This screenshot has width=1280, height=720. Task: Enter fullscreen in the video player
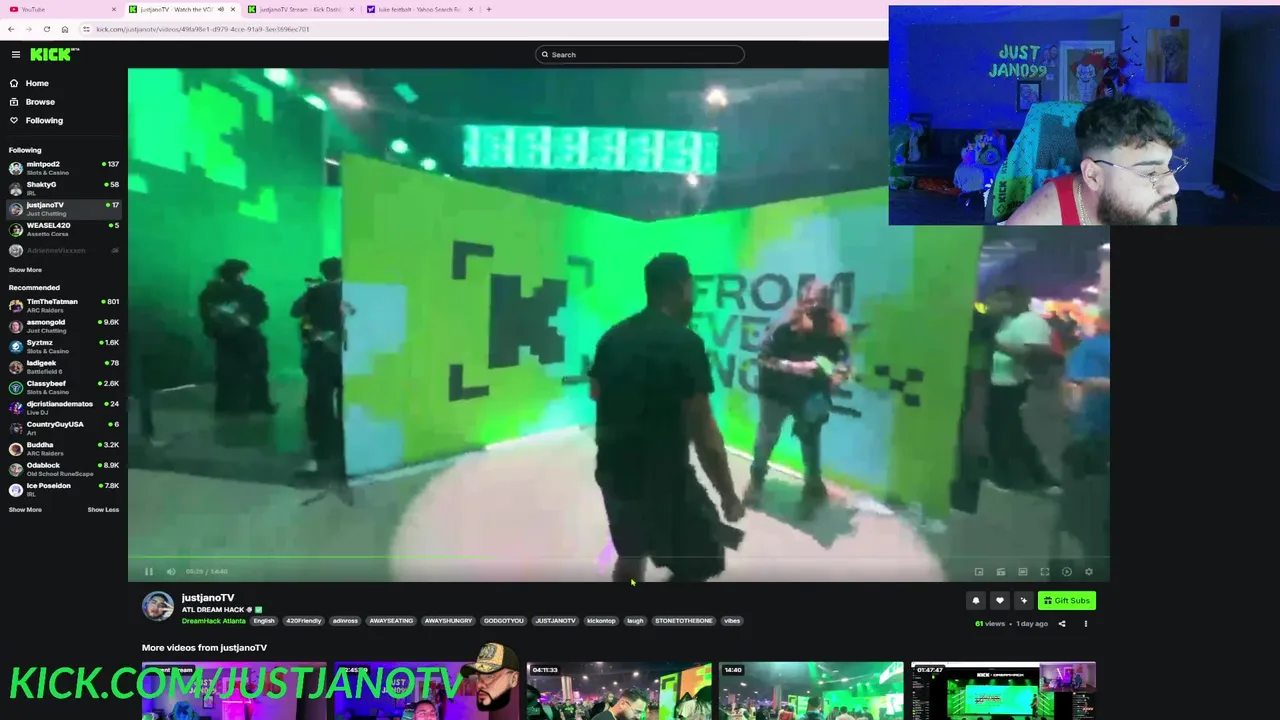[x=1045, y=572]
